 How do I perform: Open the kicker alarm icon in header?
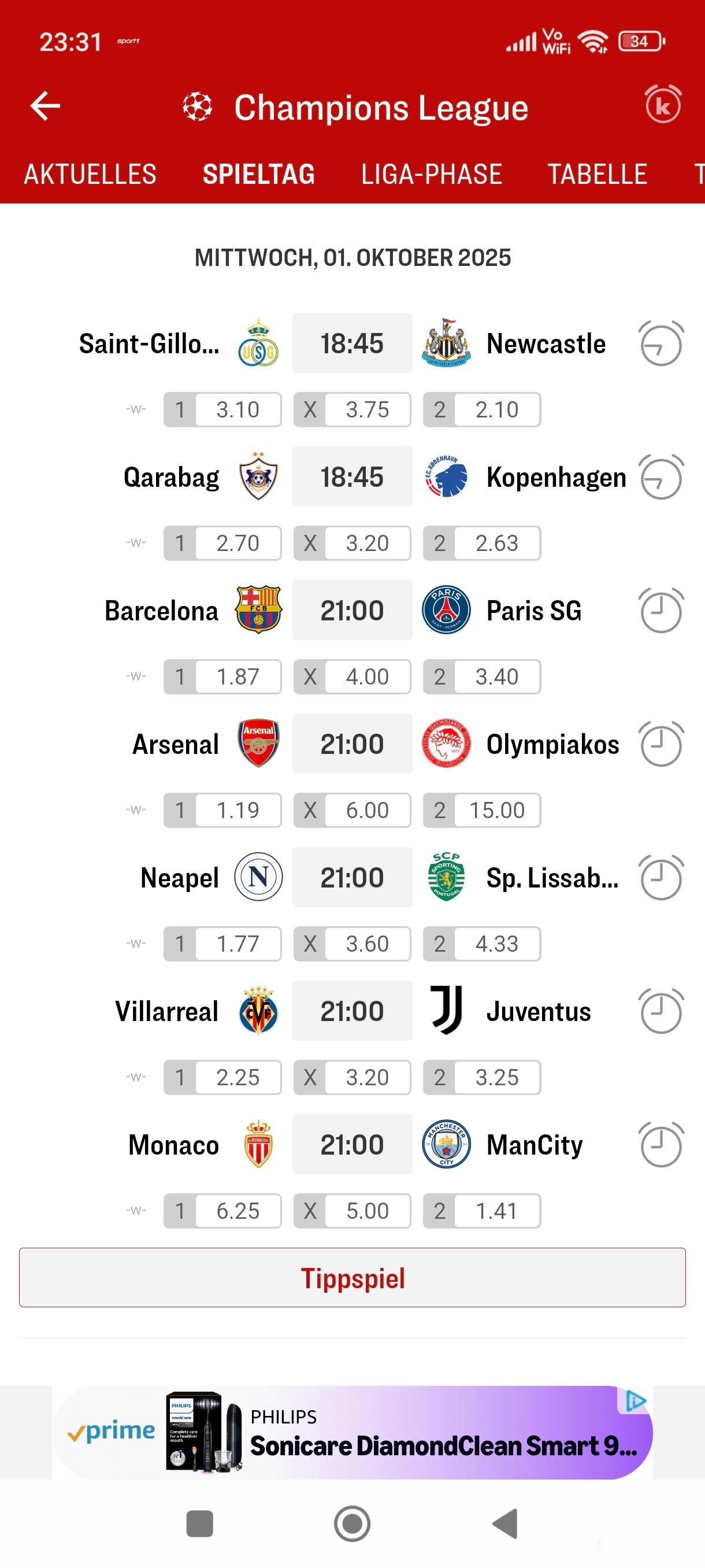coord(663,105)
